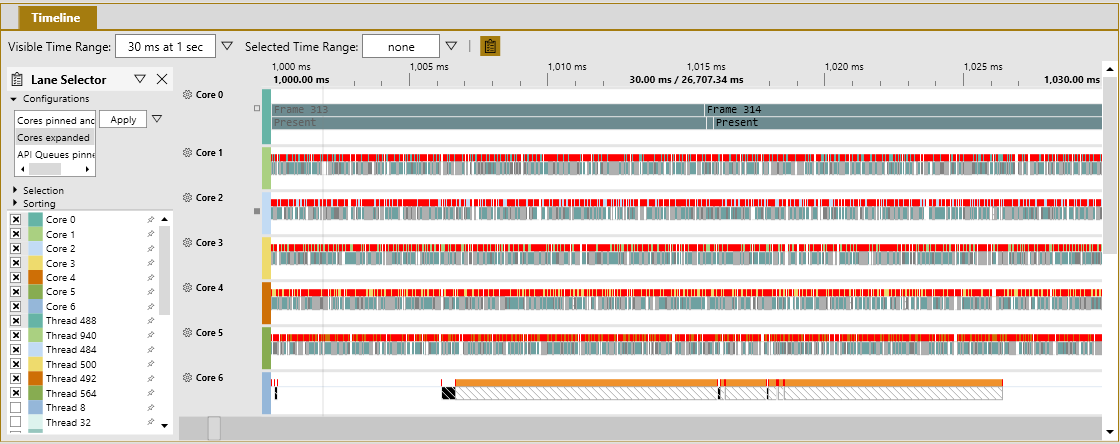
Task: Pin the Core 0 lane
Action: (150, 220)
